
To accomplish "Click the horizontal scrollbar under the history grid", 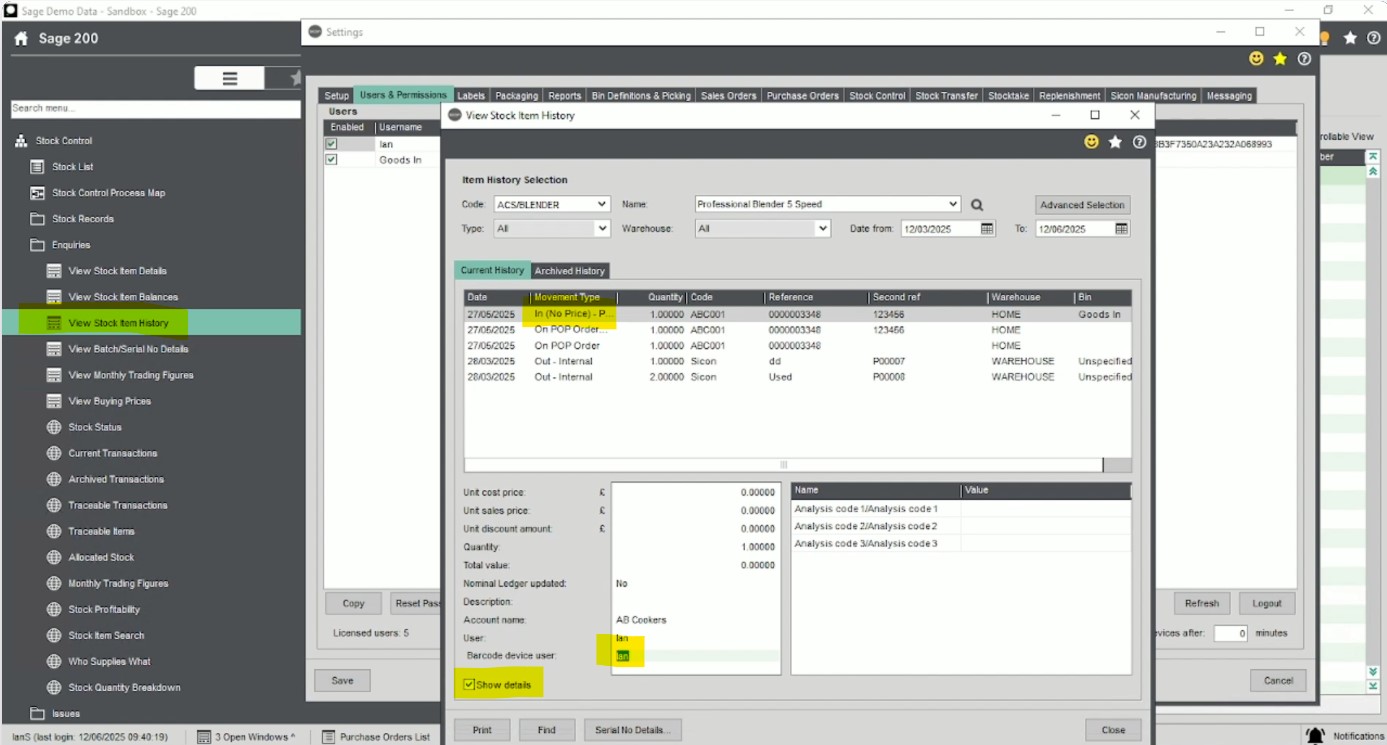I will point(783,465).
